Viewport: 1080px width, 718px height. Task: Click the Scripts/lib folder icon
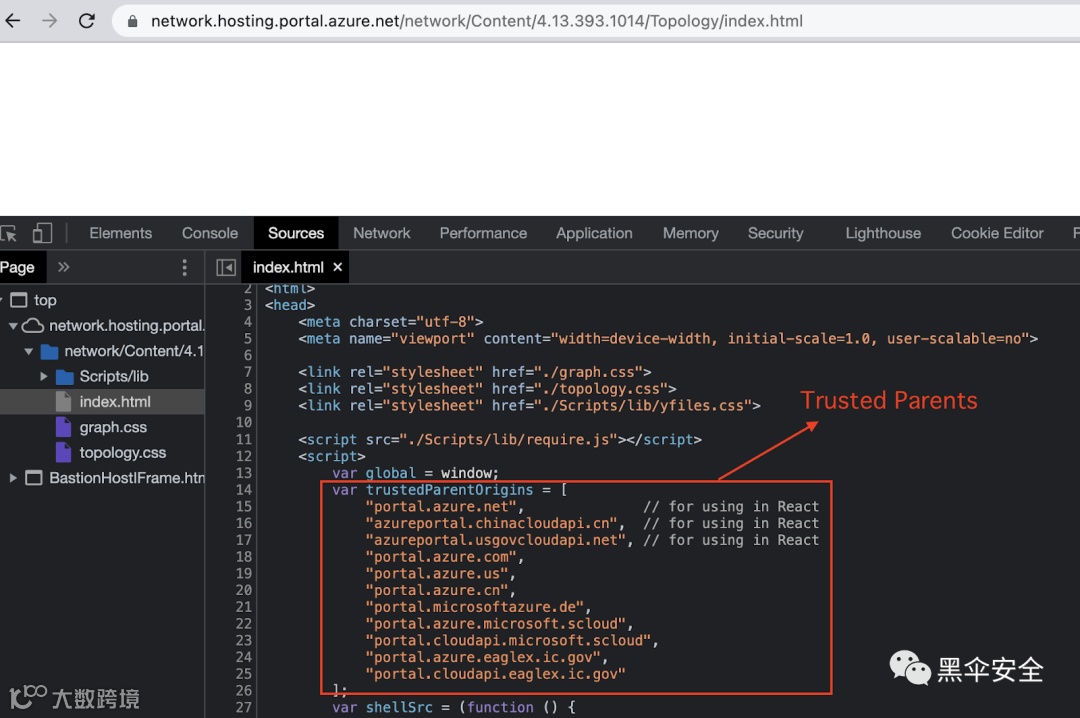coord(65,377)
